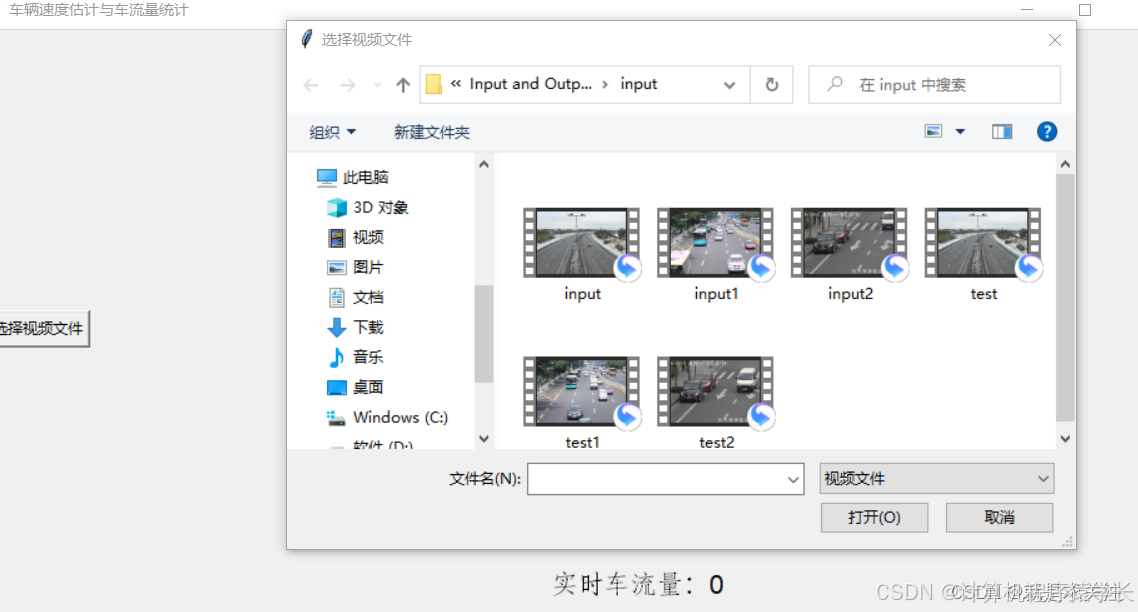Image resolution: width=1138 pixels, height=612 pixels.
Task: Toggle the preview pane icon
Action: click(1001, 131)
